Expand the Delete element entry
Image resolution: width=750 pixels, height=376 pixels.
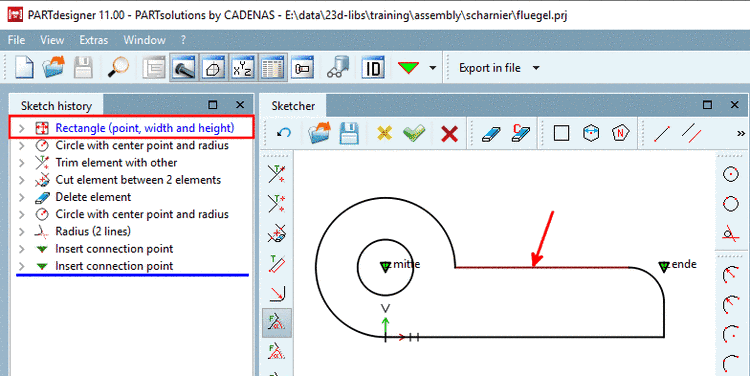pyautogui.click(x=22, y=197)
